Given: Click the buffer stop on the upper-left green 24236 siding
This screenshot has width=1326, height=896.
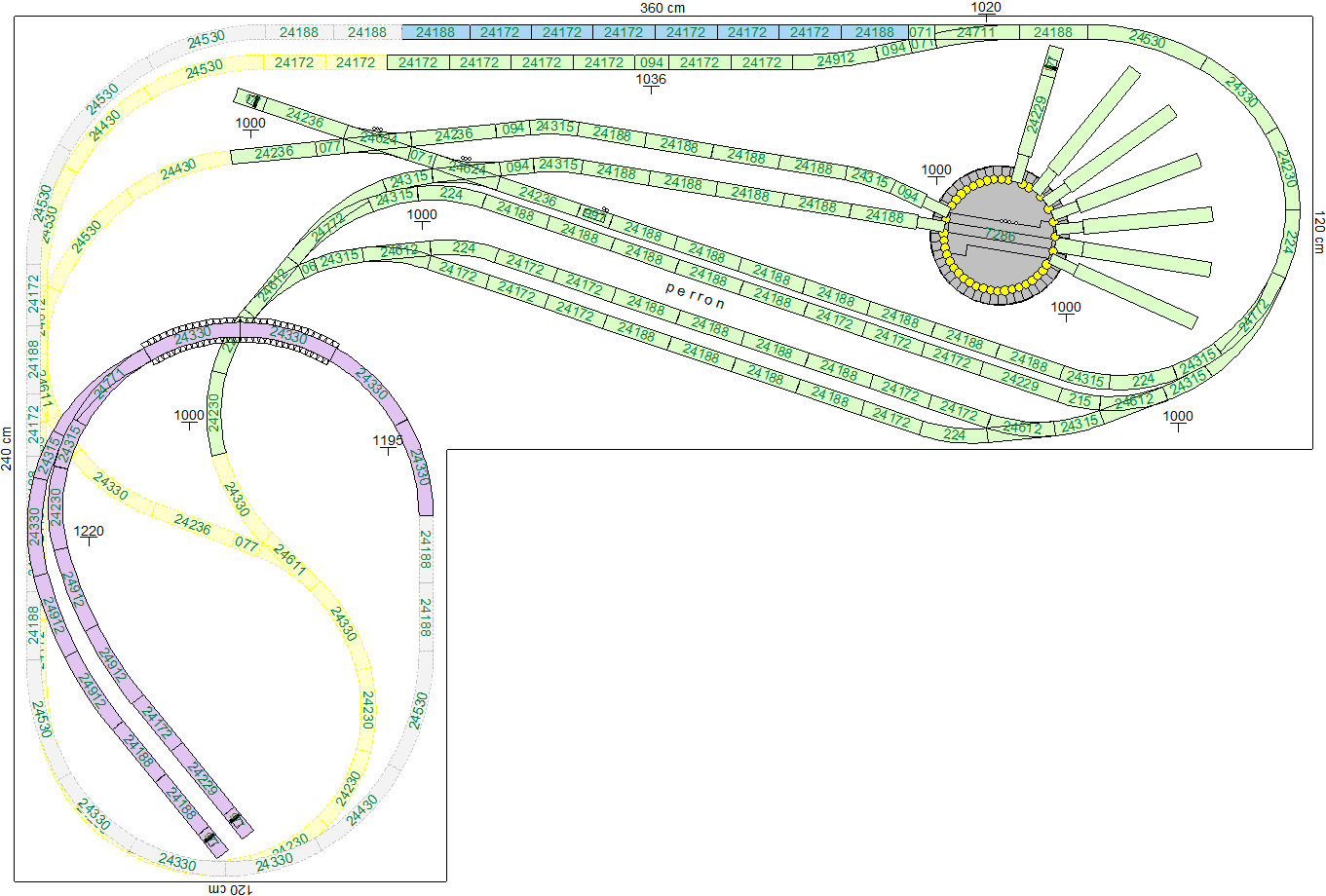Looking at the screenshot, I should point(254,100).
